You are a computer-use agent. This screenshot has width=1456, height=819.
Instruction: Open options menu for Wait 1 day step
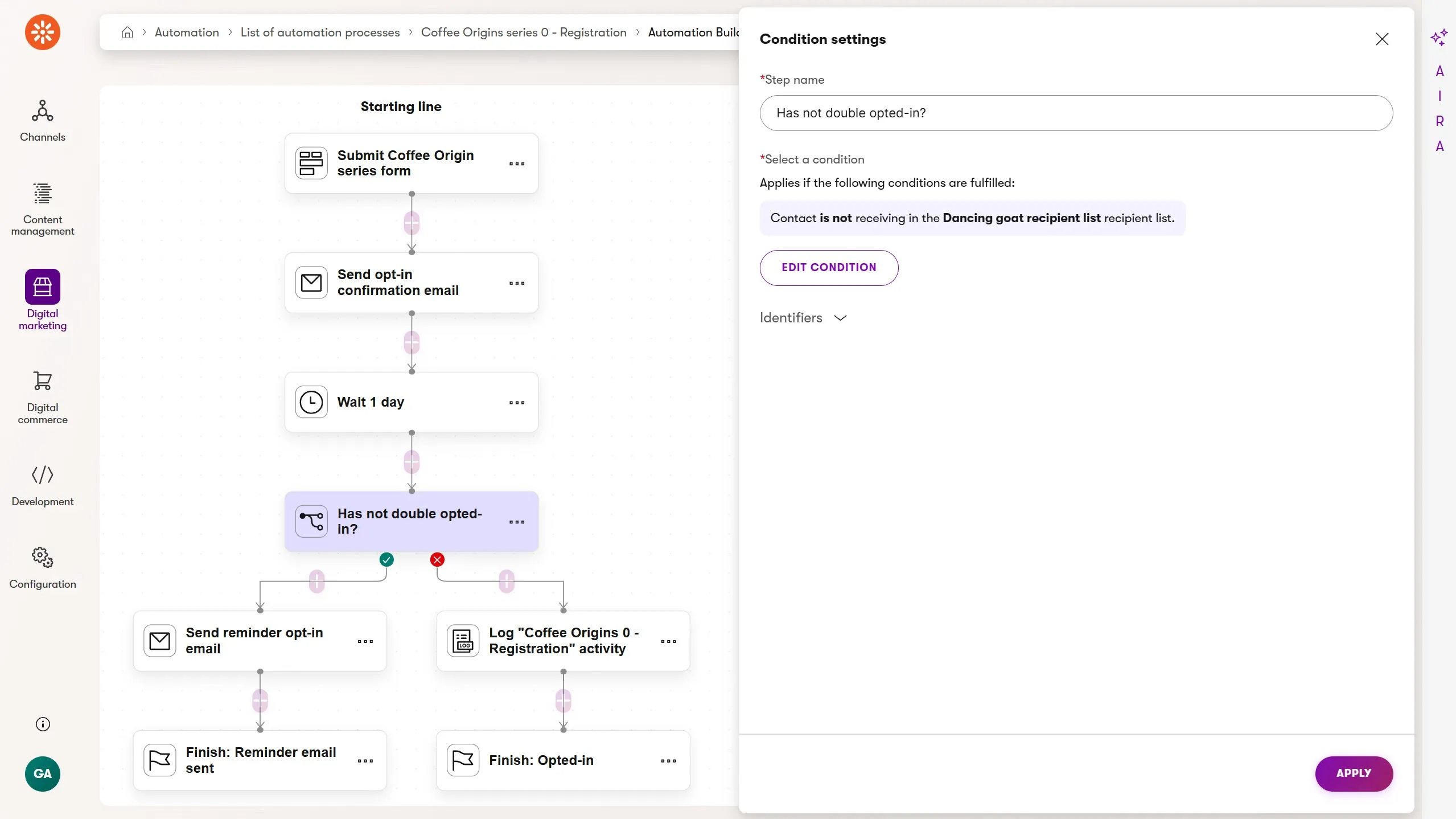coord(516,403)
